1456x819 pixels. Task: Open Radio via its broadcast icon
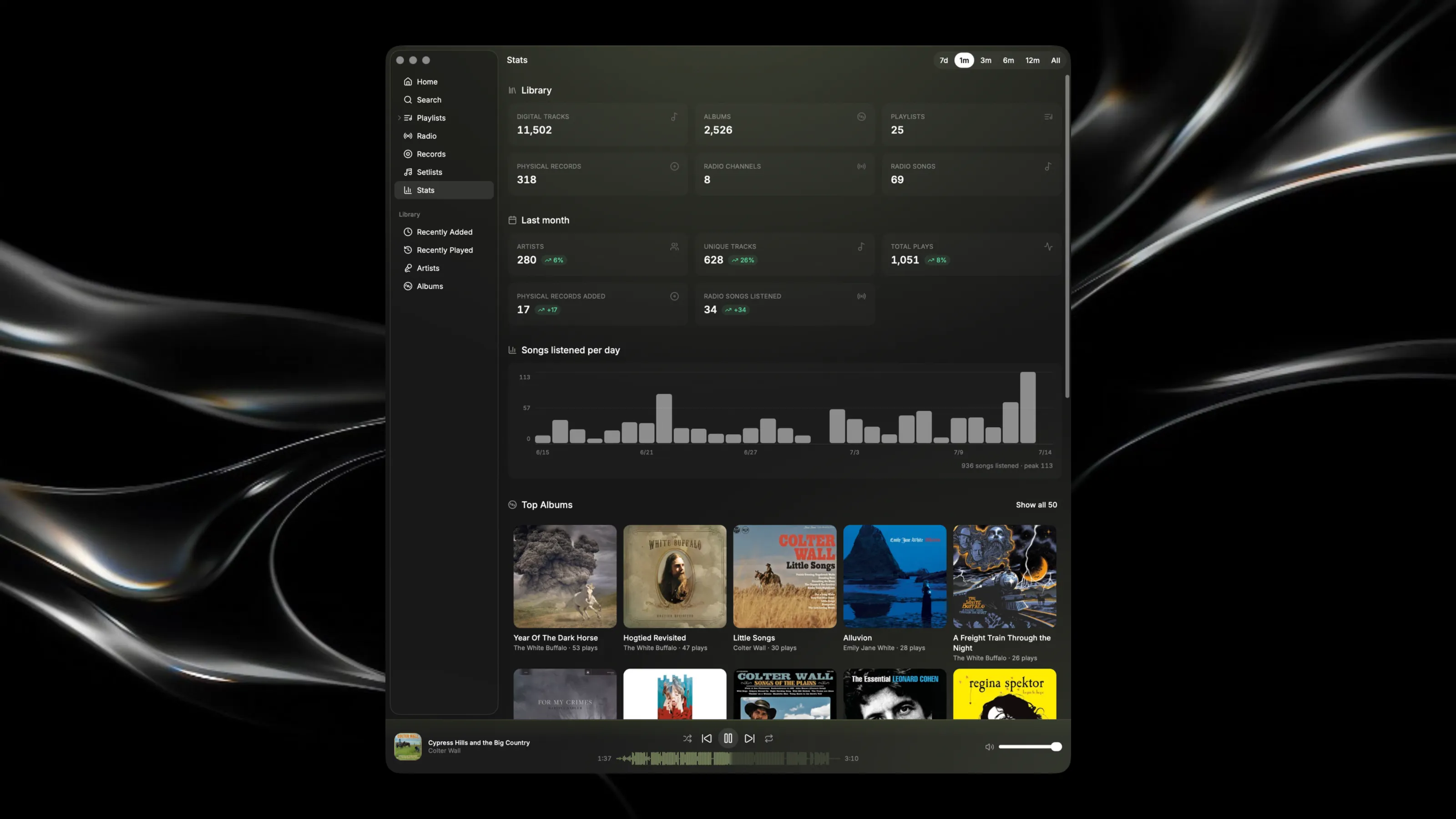point(408,136)
